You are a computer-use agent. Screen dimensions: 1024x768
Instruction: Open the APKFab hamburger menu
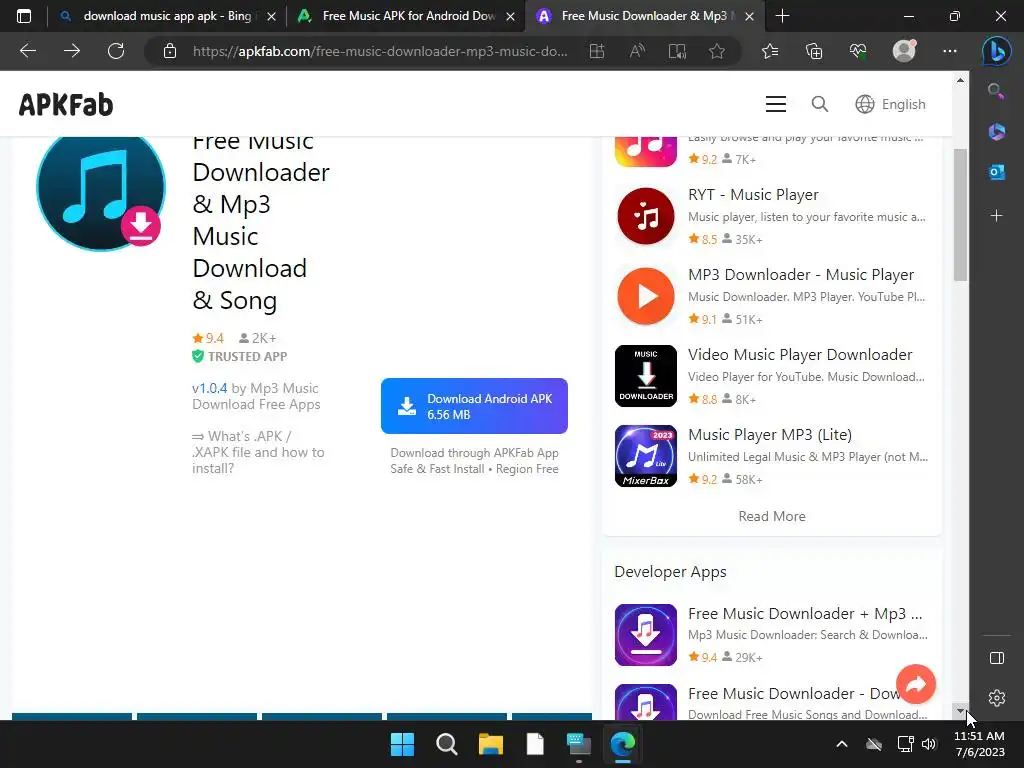pyautogui.click(x=775, y=104)
